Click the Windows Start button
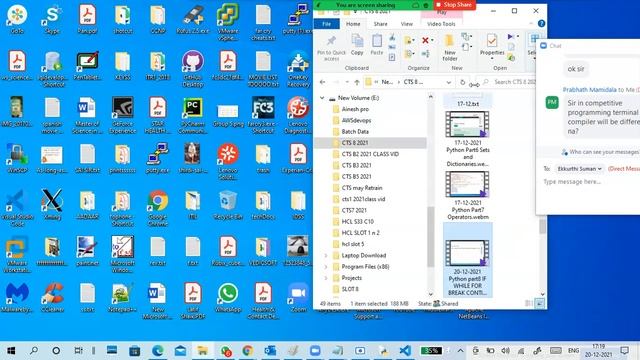 [x=11, y=351]
